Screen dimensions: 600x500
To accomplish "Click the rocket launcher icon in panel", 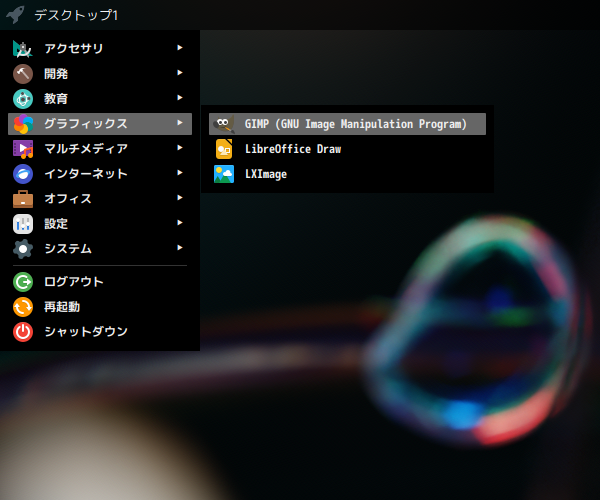I will (x=15, y=15).
